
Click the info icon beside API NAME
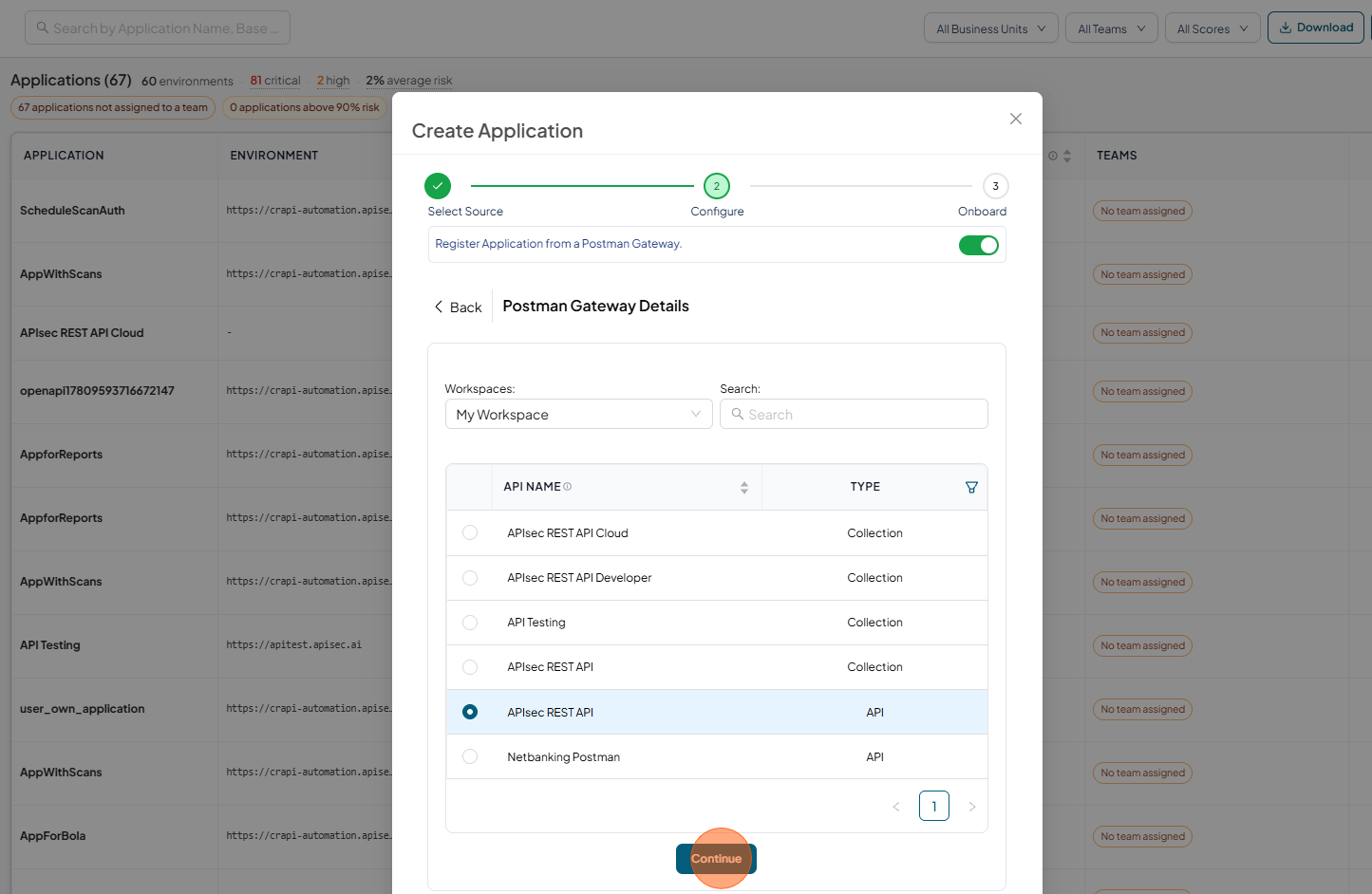[568, 487]
